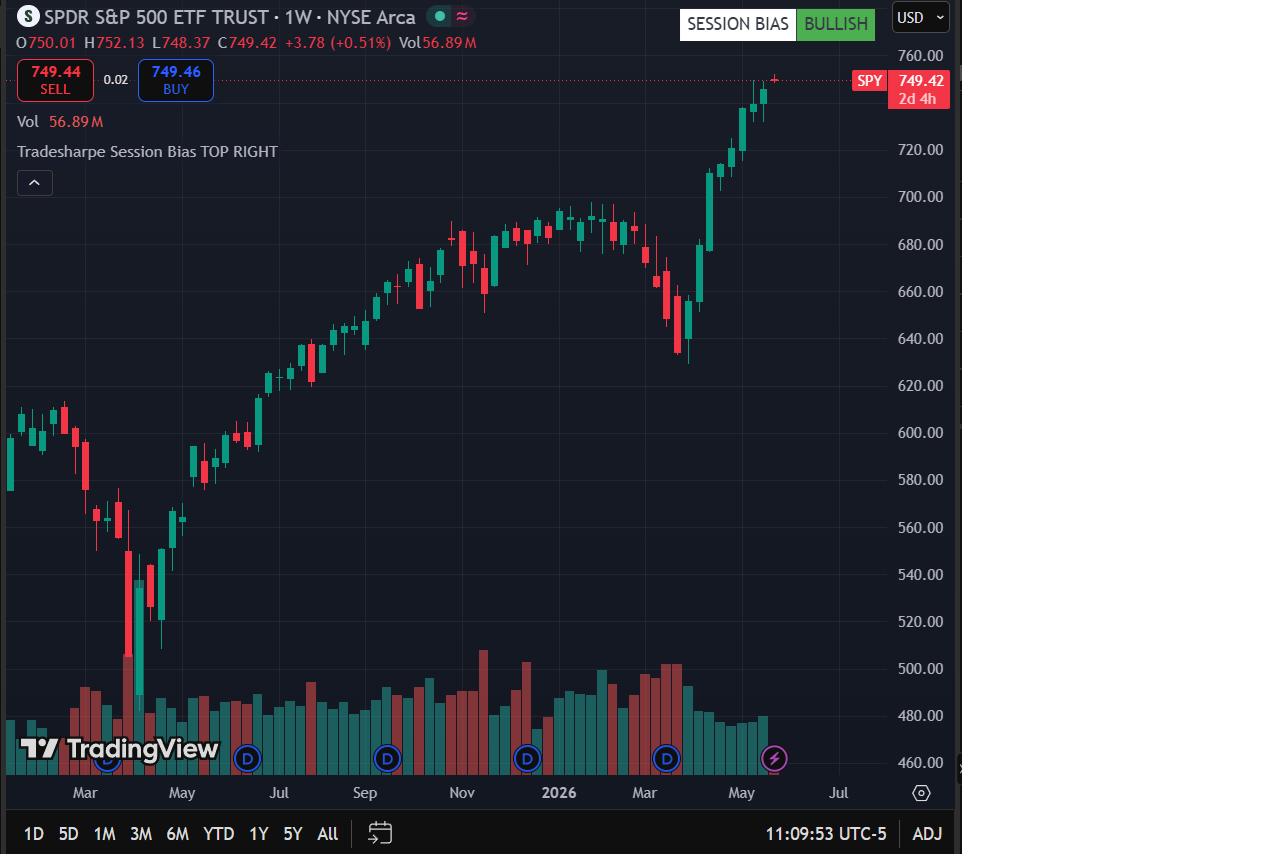Screen dimensions: 1267x854
Task: Click the green BULLISH label
Action: (x=835, y=24)
